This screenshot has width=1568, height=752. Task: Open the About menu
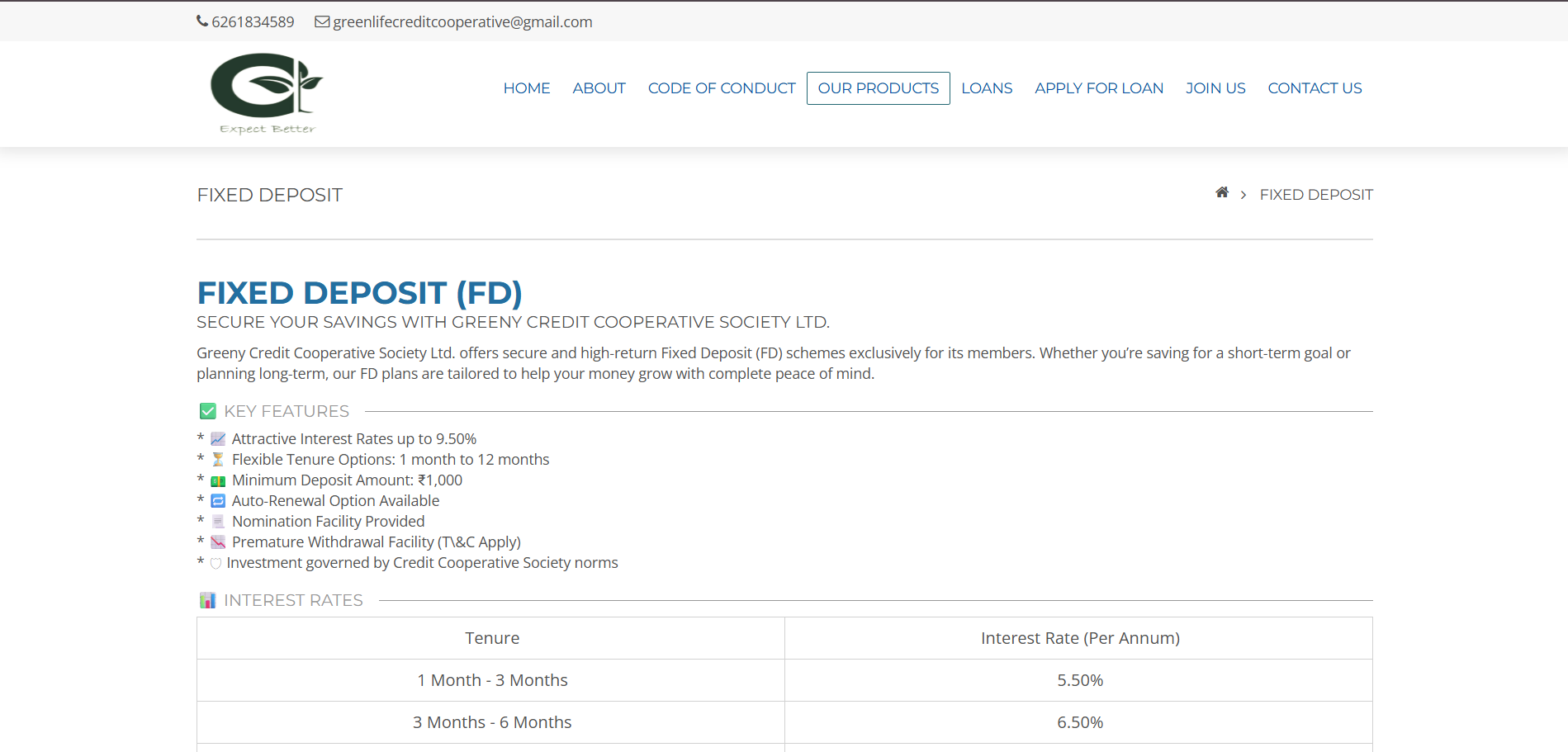[599, 88]
